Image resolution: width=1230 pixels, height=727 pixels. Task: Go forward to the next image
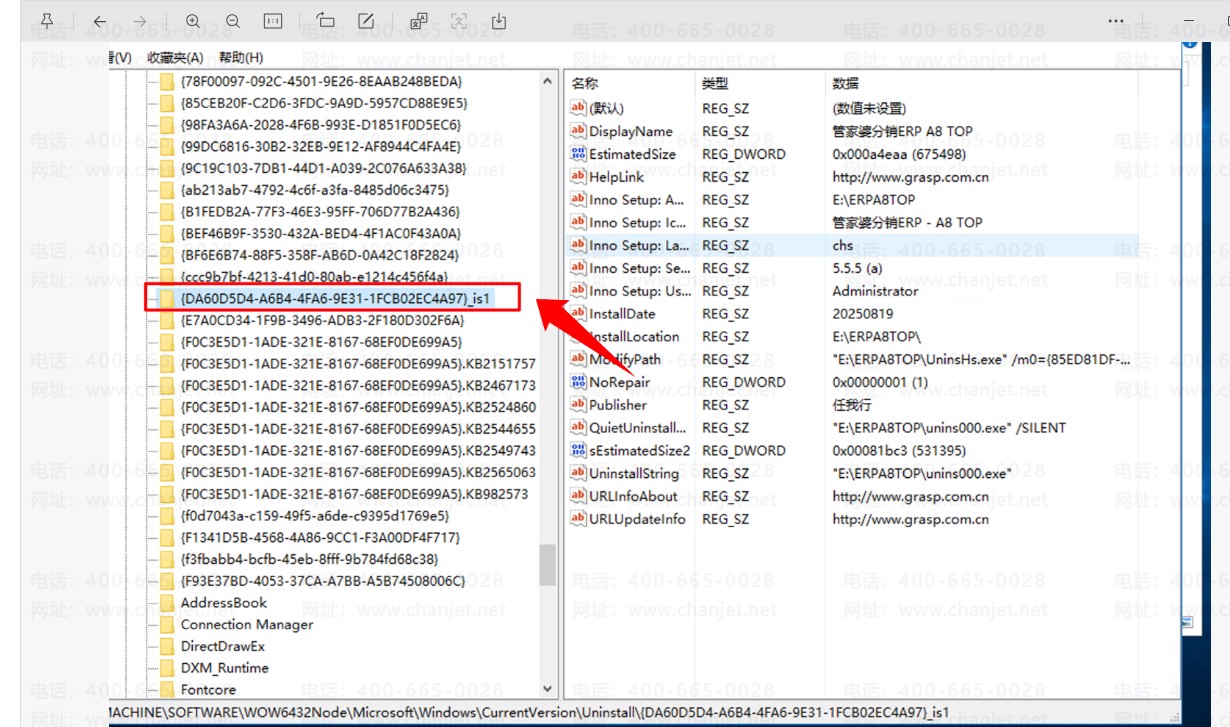tap(140, 21)
